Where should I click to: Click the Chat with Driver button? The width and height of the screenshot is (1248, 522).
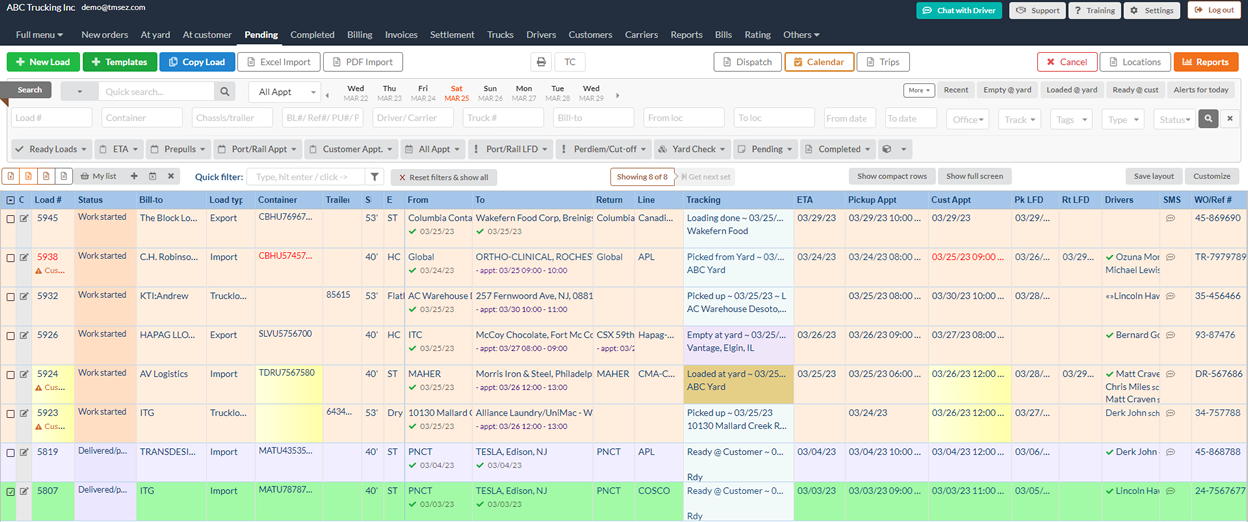tap(959, 10)
